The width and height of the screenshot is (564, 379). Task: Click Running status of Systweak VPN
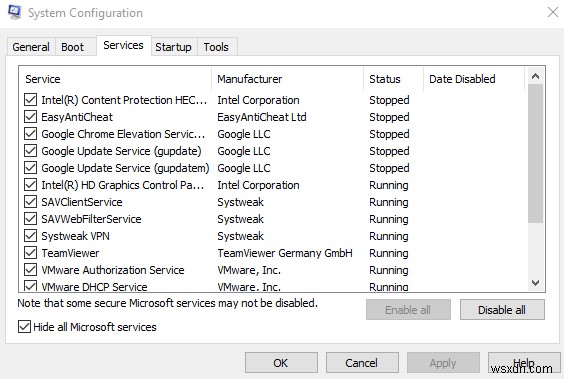(x=389, y=236)
